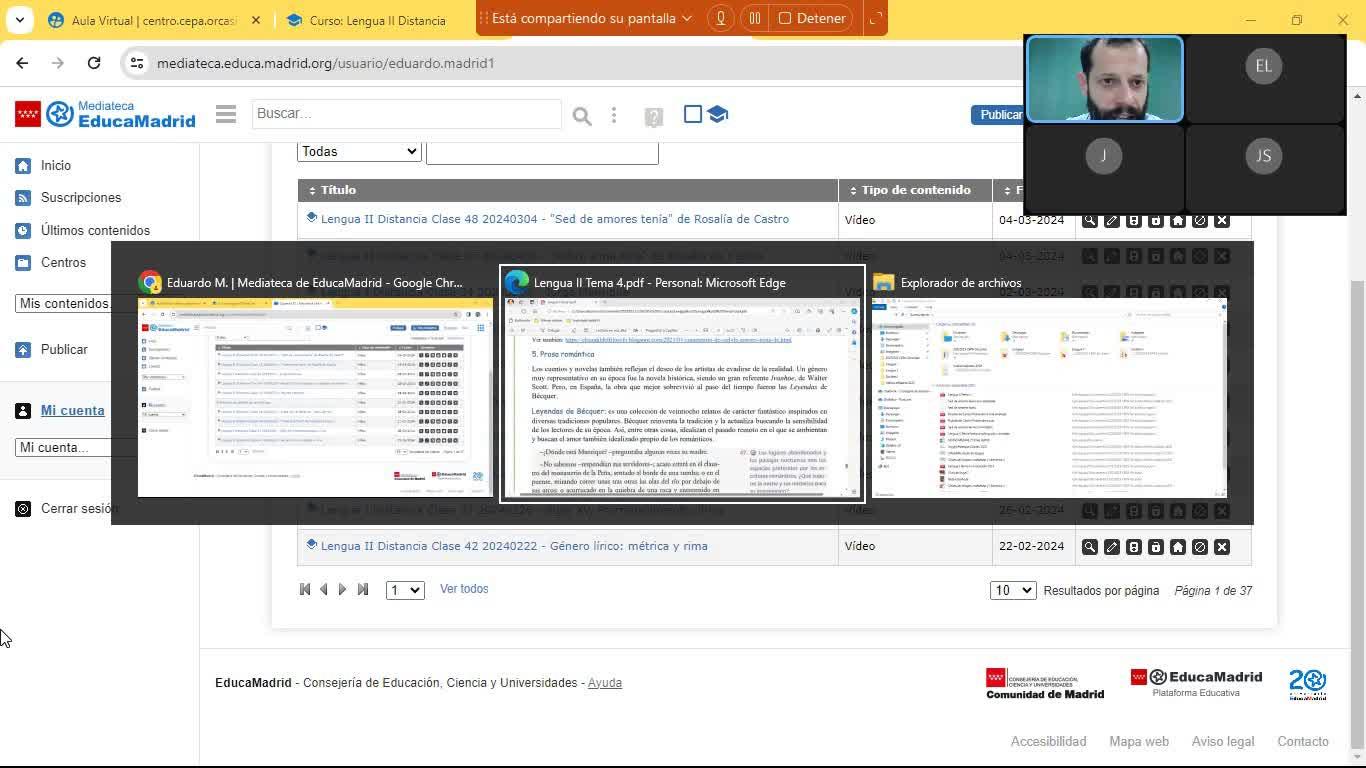Switch to Aula Virtual browser tab
The width and height of the screenshot is (1366, 768).
pyautogui.click(x=155, y=20)
